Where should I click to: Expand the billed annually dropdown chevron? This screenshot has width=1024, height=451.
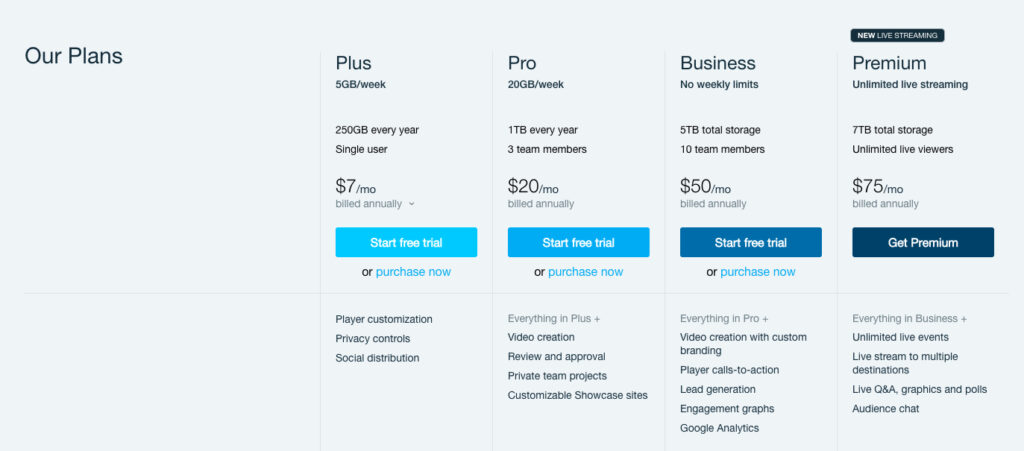point(411,204)
